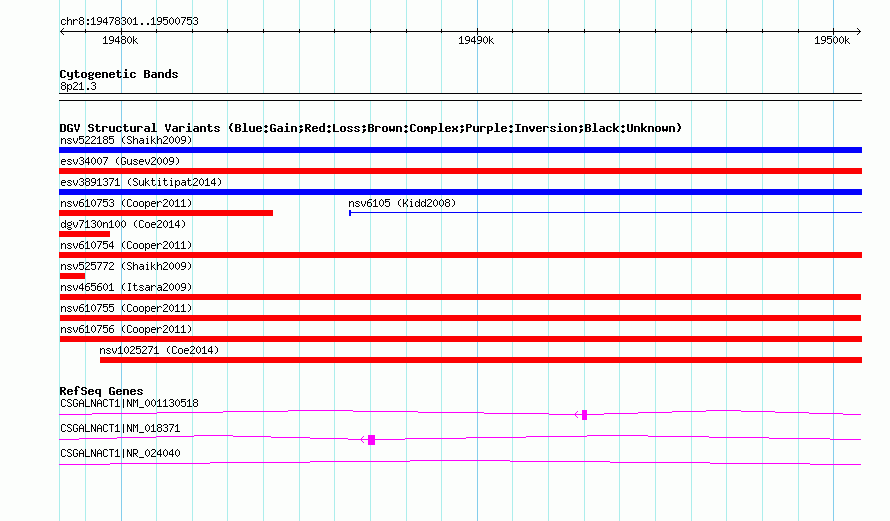This screenshot has width=890, height=521.
Task: Click the nsv522185 (Shaikh2009) blue gain bar
Action: click(460, 150)
